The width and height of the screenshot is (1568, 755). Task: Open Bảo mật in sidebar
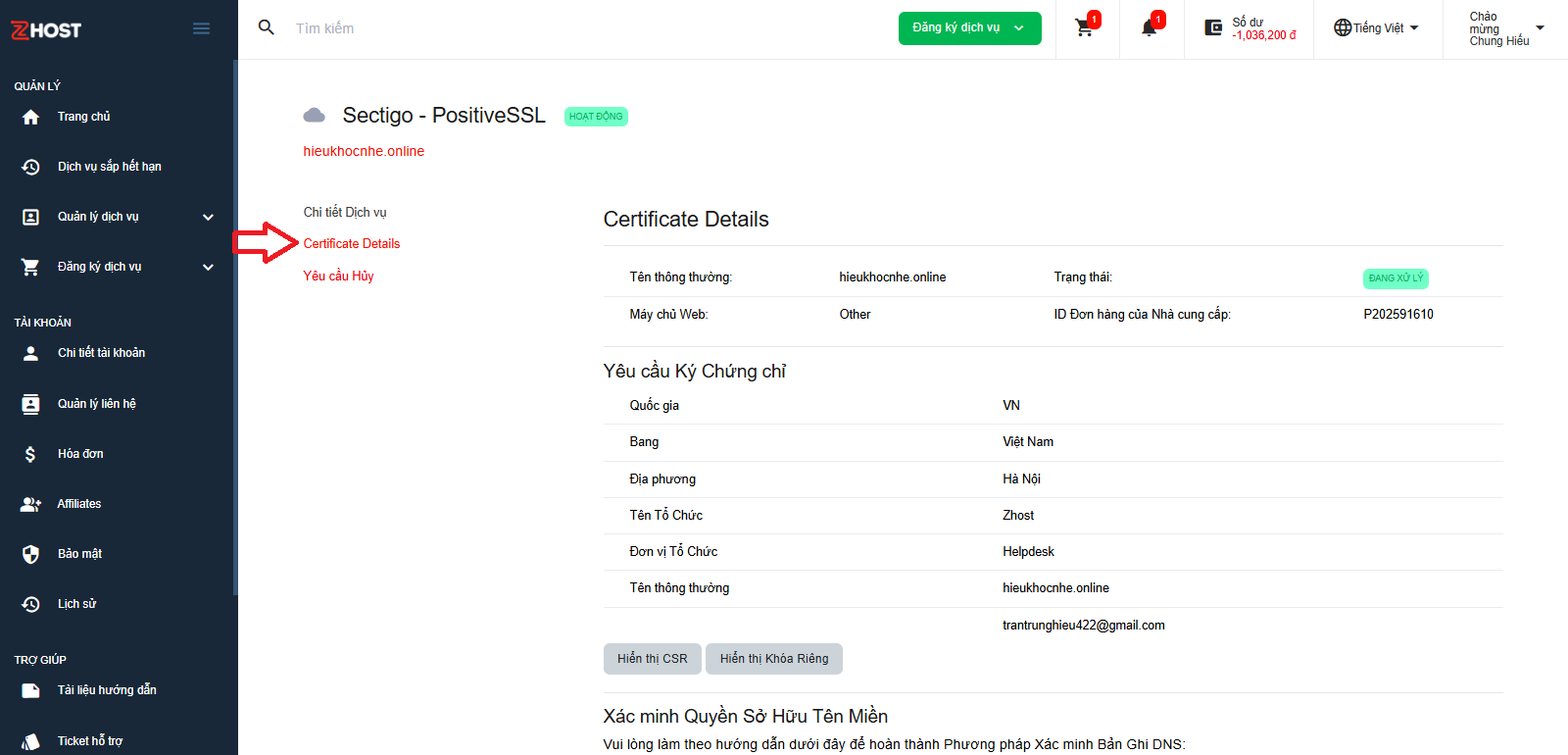(x=79, y=554)
